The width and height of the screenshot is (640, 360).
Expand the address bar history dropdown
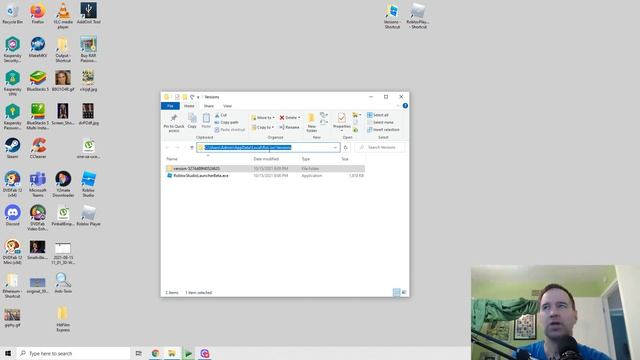point(335,147)
